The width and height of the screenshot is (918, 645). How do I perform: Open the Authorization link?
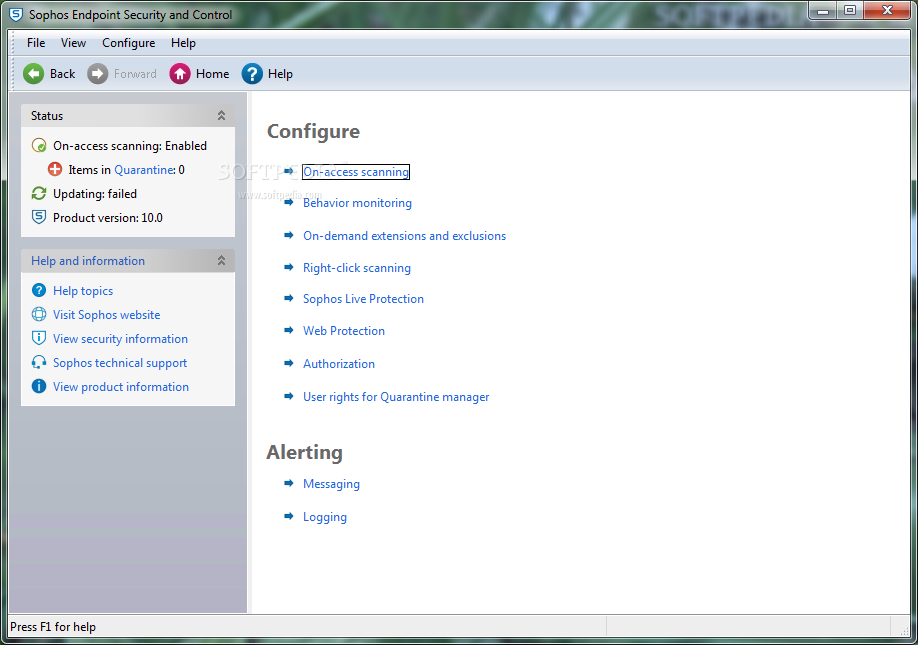coord(339,363)
